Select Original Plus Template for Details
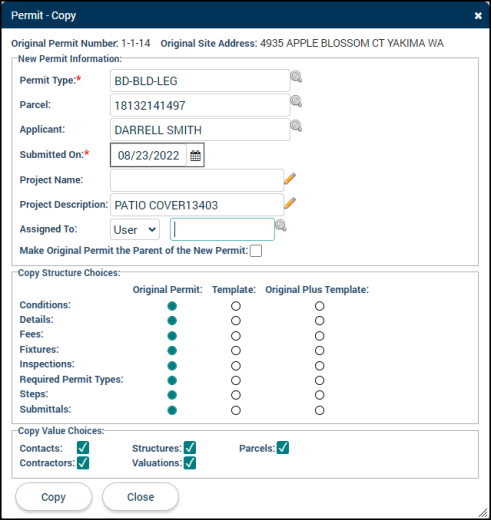 (x=319, y=321)
